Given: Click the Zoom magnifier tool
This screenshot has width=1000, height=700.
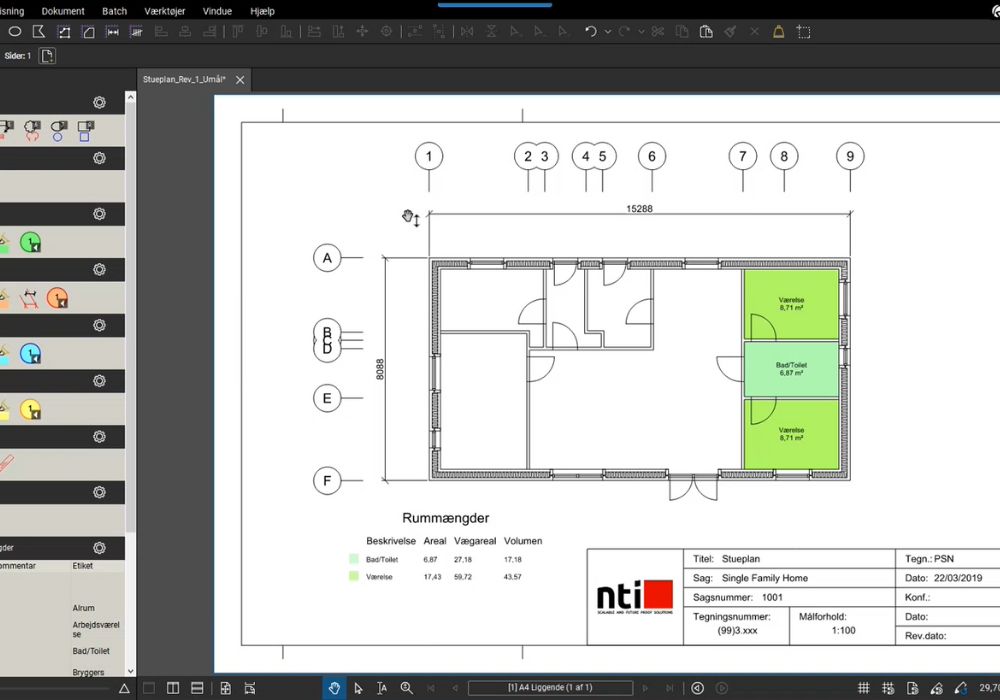Looking at the screenshot, I should click(407, 688).
